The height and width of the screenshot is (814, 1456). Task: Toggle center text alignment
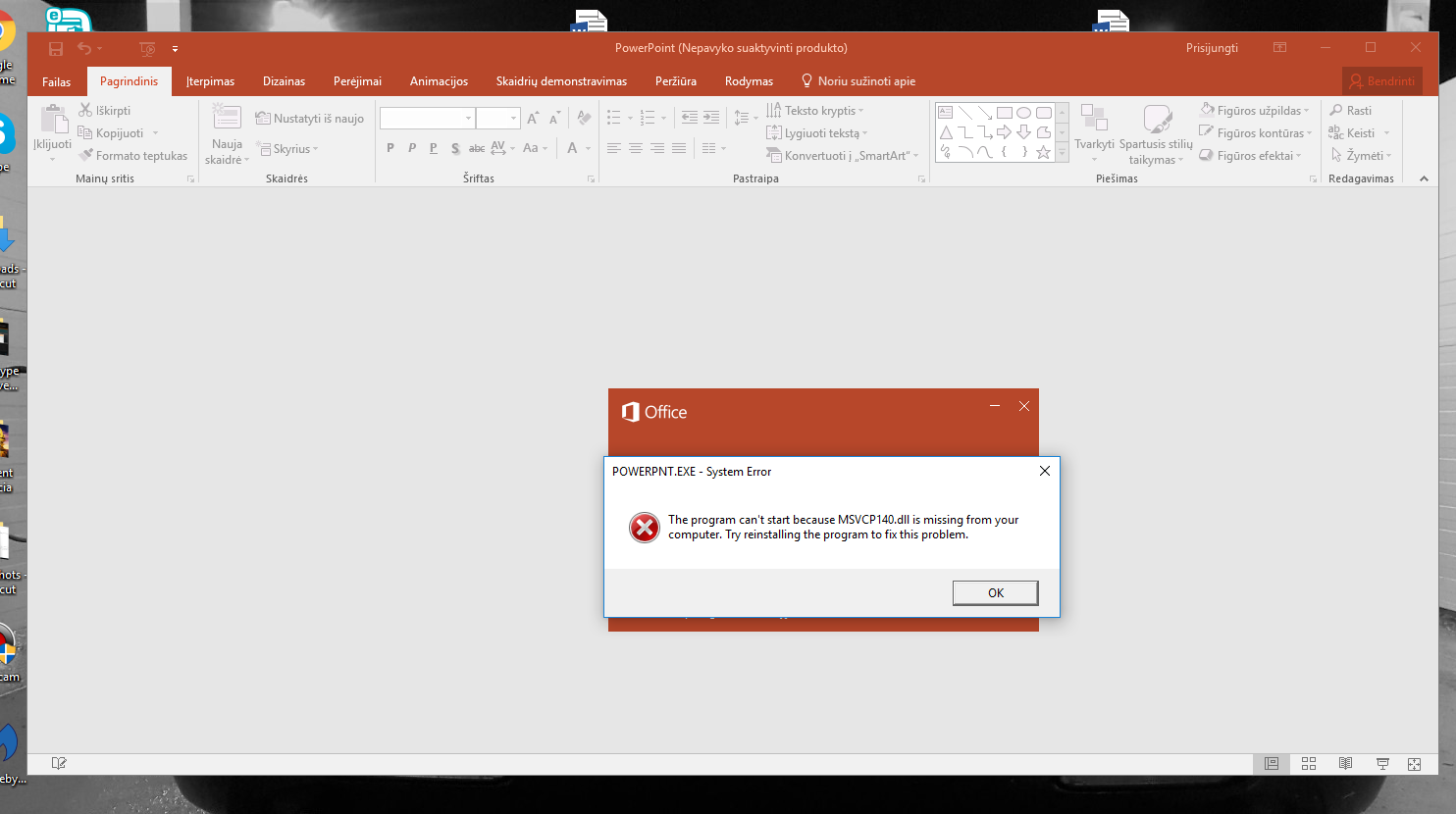(x=636, y=148)
